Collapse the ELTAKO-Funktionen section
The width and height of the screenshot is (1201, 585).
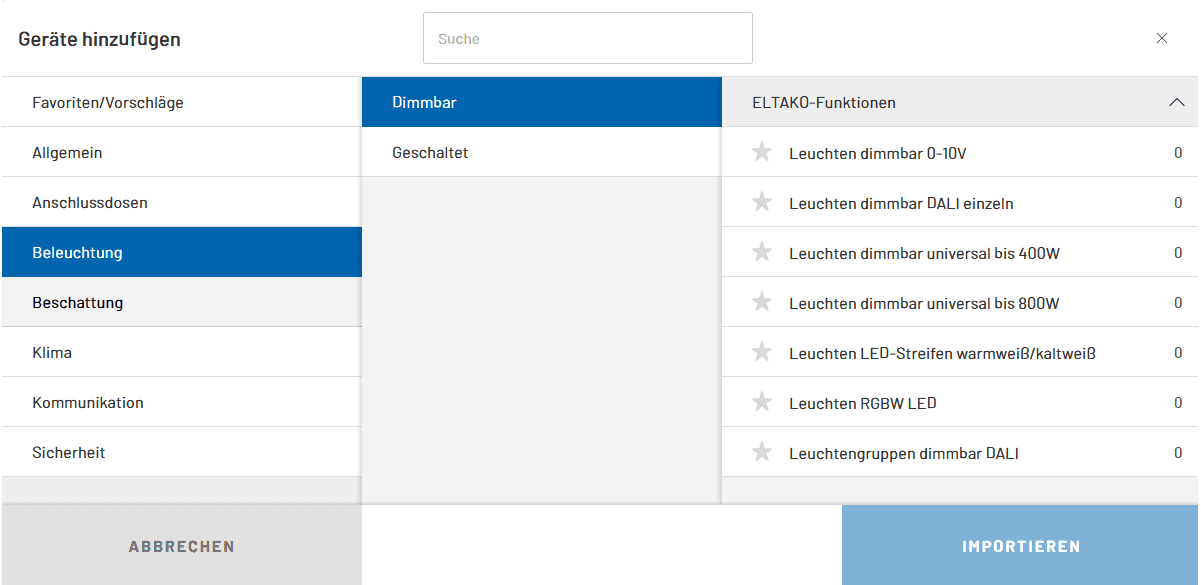(x=1176, y=102)
